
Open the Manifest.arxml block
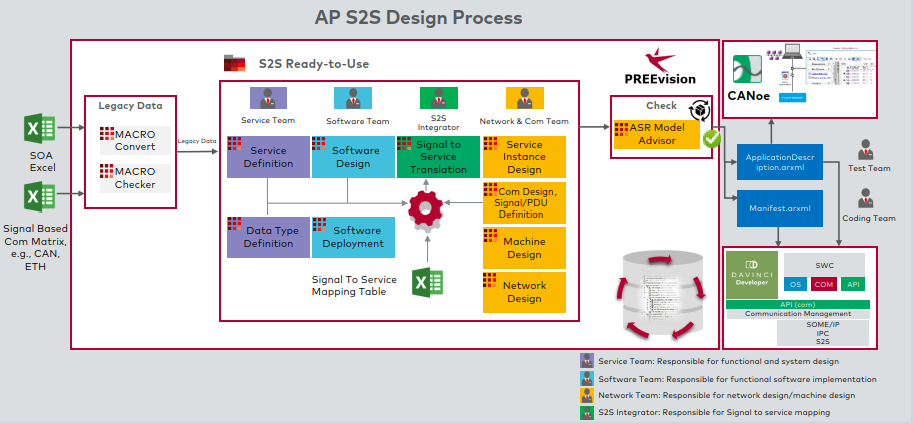[780, 208]
